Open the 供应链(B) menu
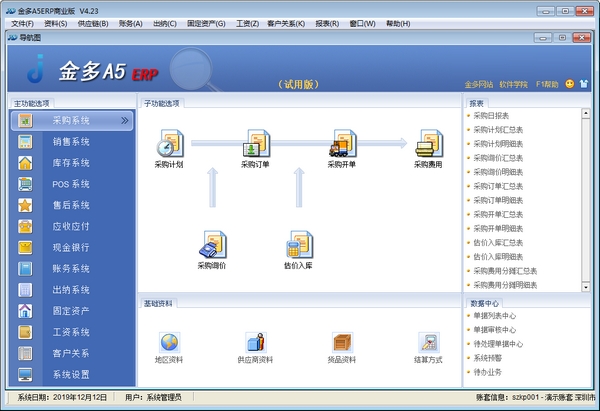This screenshot has height=411, width=600. [x=93, y=24]
